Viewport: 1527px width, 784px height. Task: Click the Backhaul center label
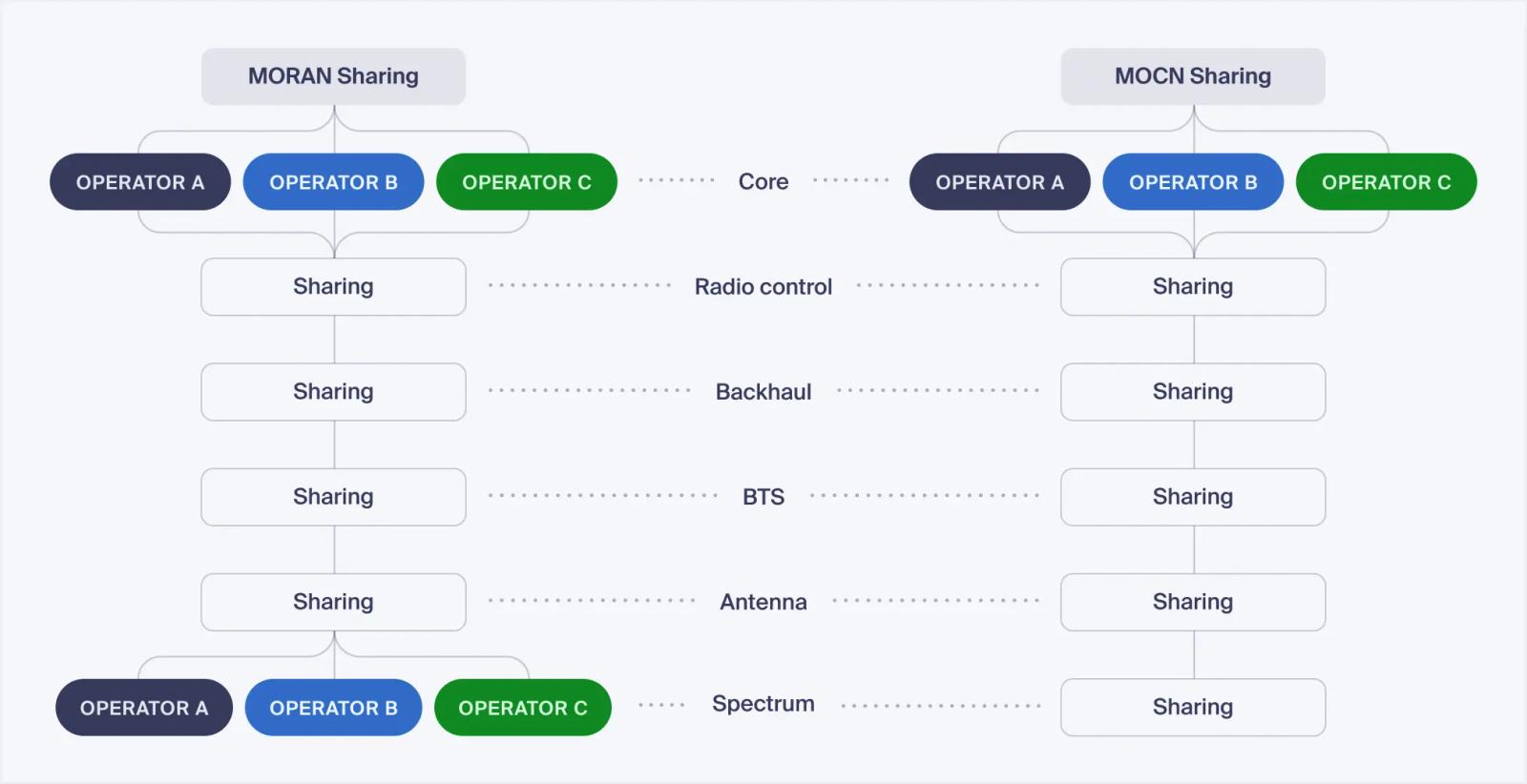[x=763, y=392]
